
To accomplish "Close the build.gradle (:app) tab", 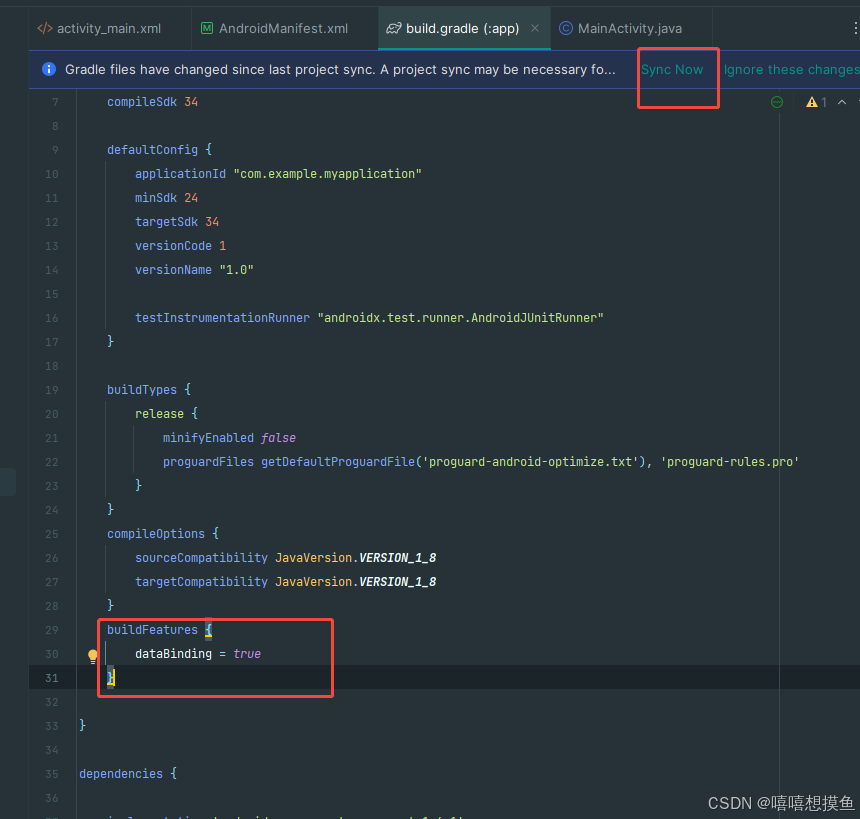I will tap(536, 28).
